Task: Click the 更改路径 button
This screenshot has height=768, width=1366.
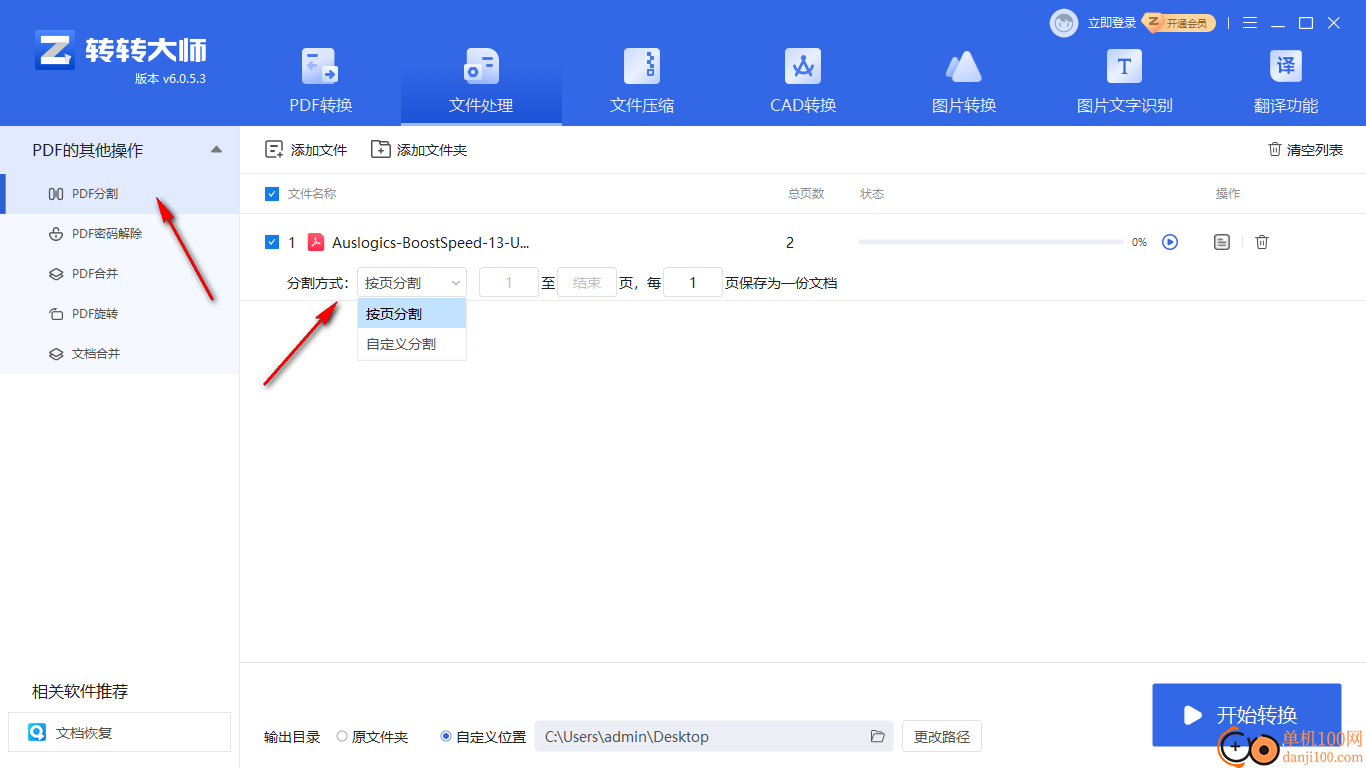Action: (x=942, y=737)
